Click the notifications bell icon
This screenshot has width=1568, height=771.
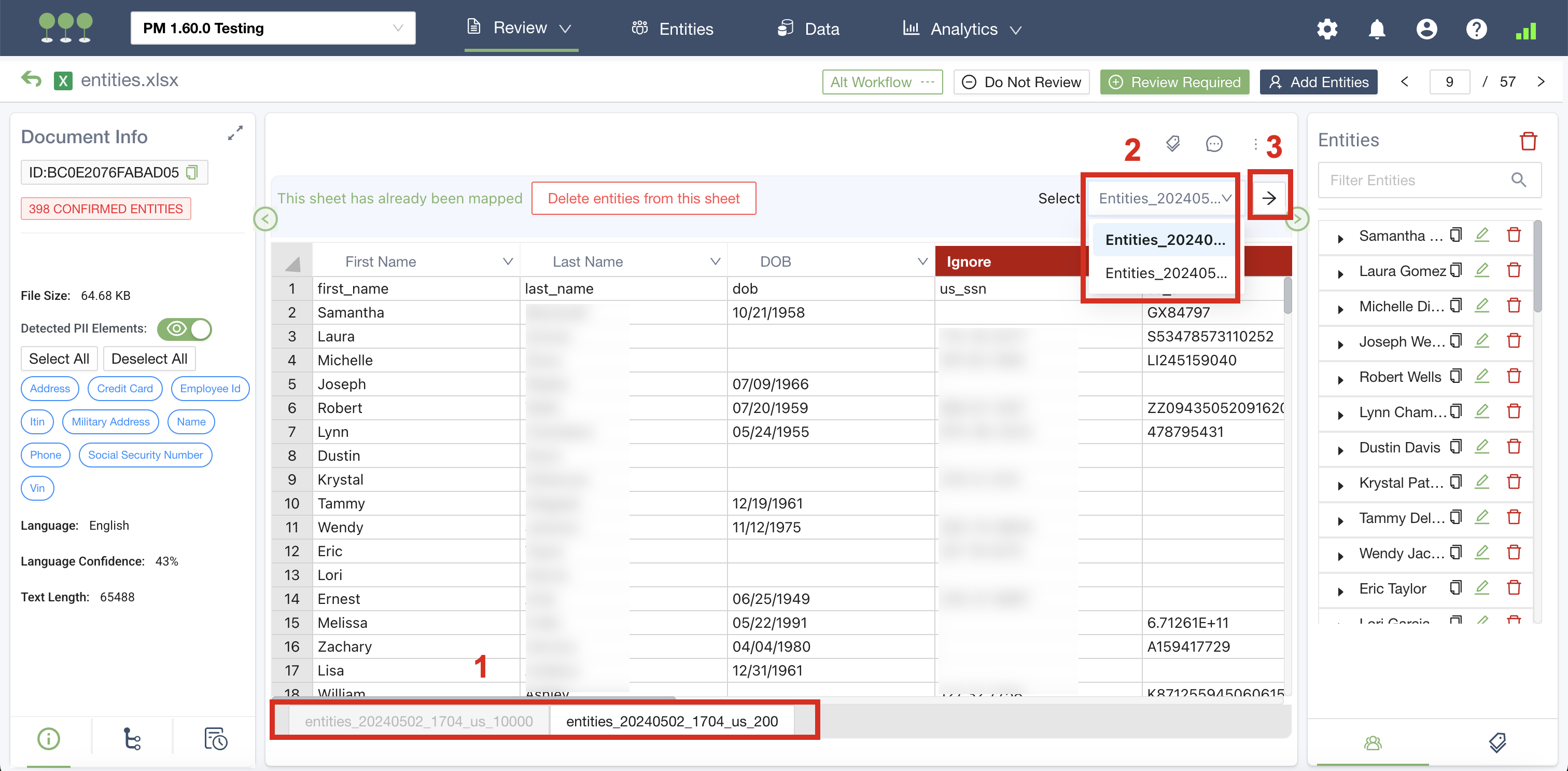(1376, 29)
